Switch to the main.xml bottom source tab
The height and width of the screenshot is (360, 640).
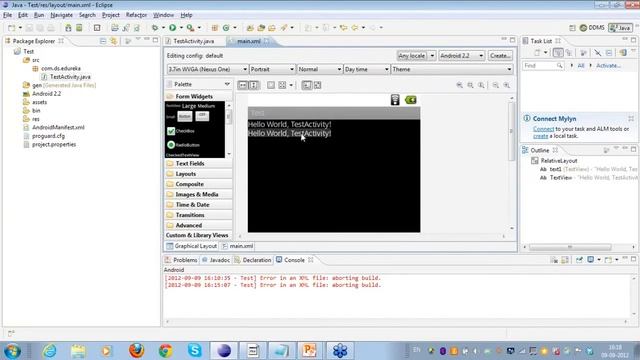238,246
